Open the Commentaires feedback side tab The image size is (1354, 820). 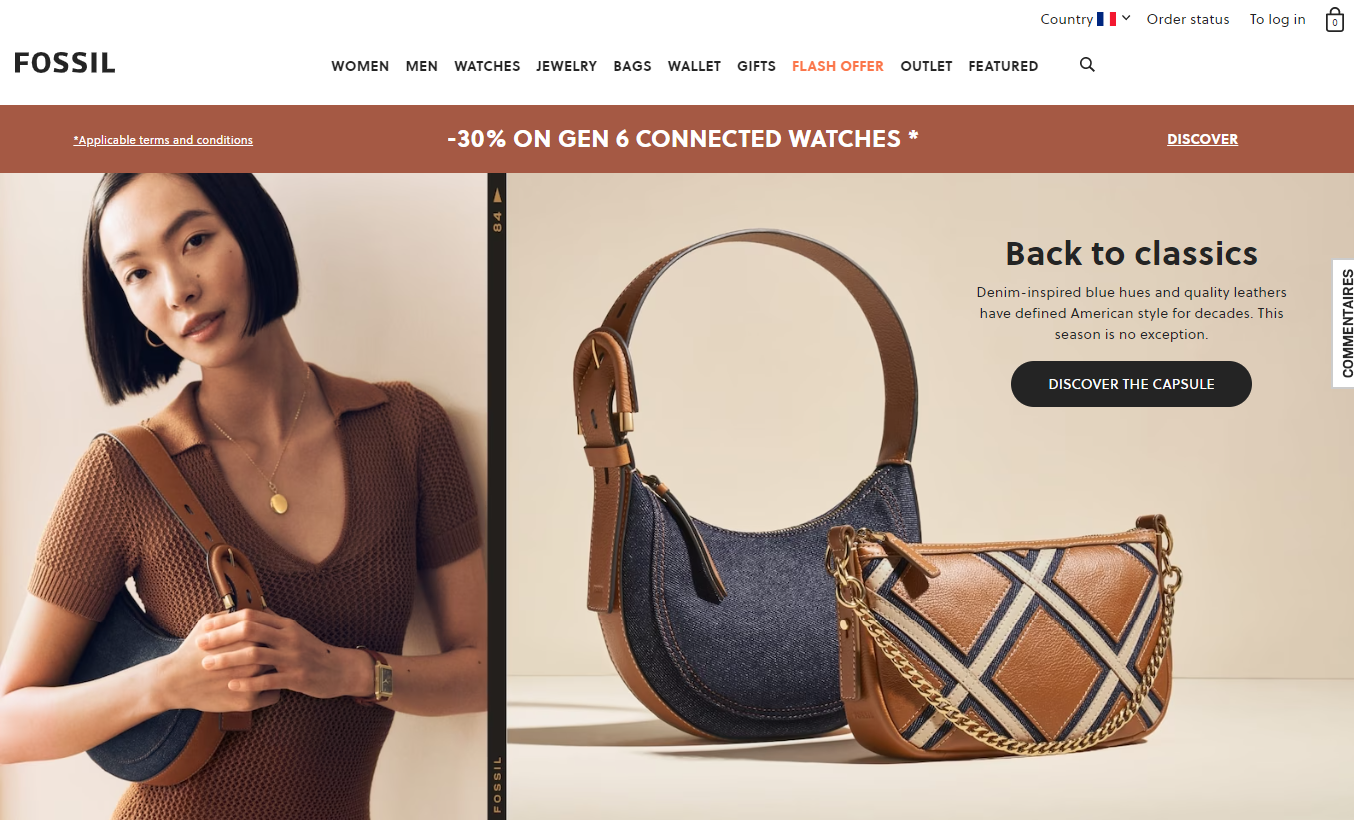(x=1344, y=323)
